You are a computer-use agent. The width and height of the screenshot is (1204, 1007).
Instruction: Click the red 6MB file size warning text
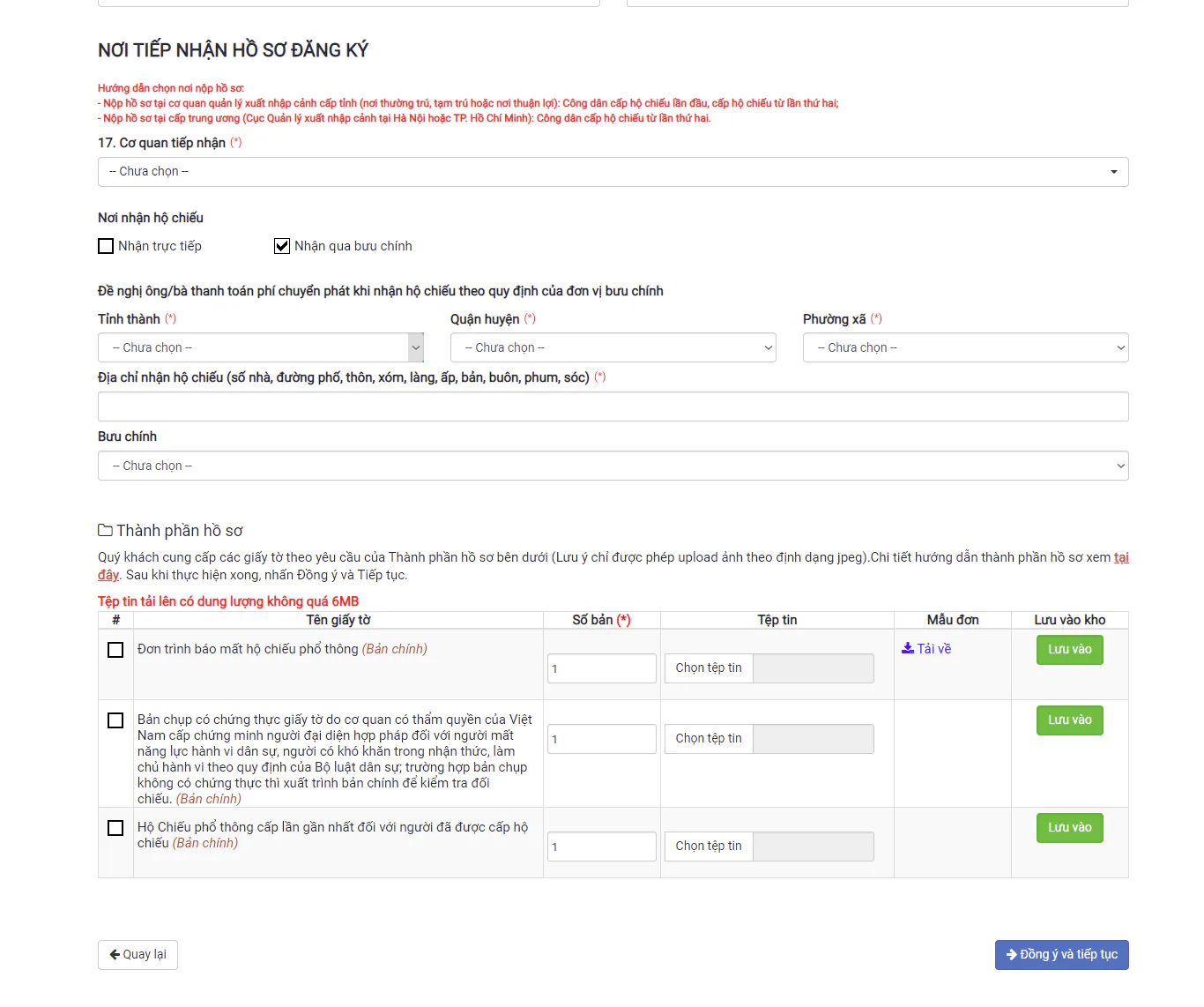228,601
